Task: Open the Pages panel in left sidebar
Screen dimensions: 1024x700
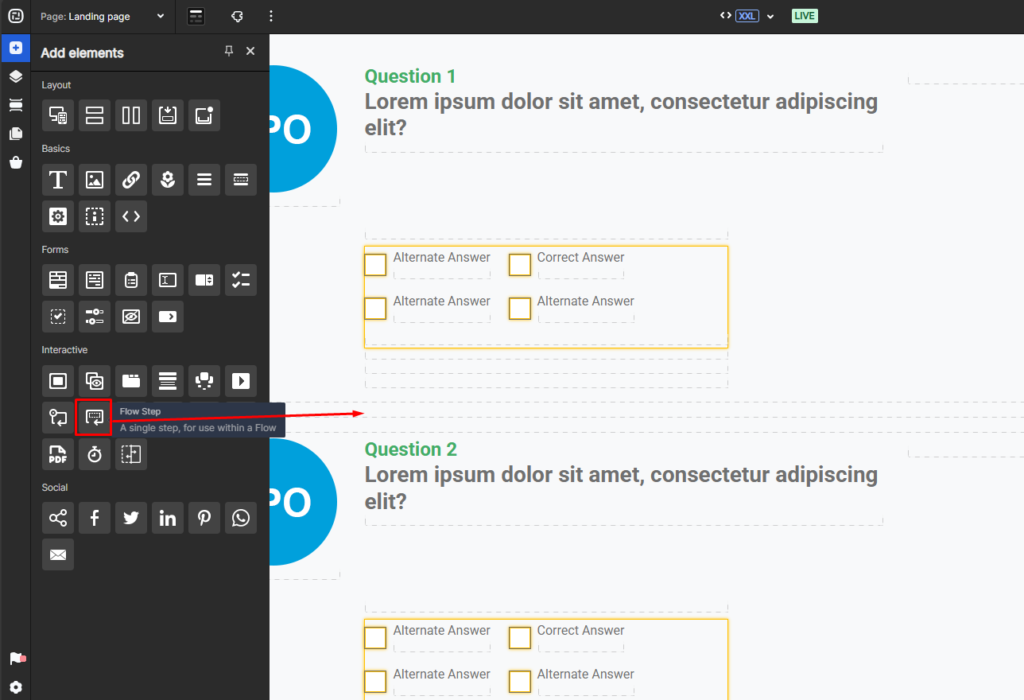Action: [16, 134]
